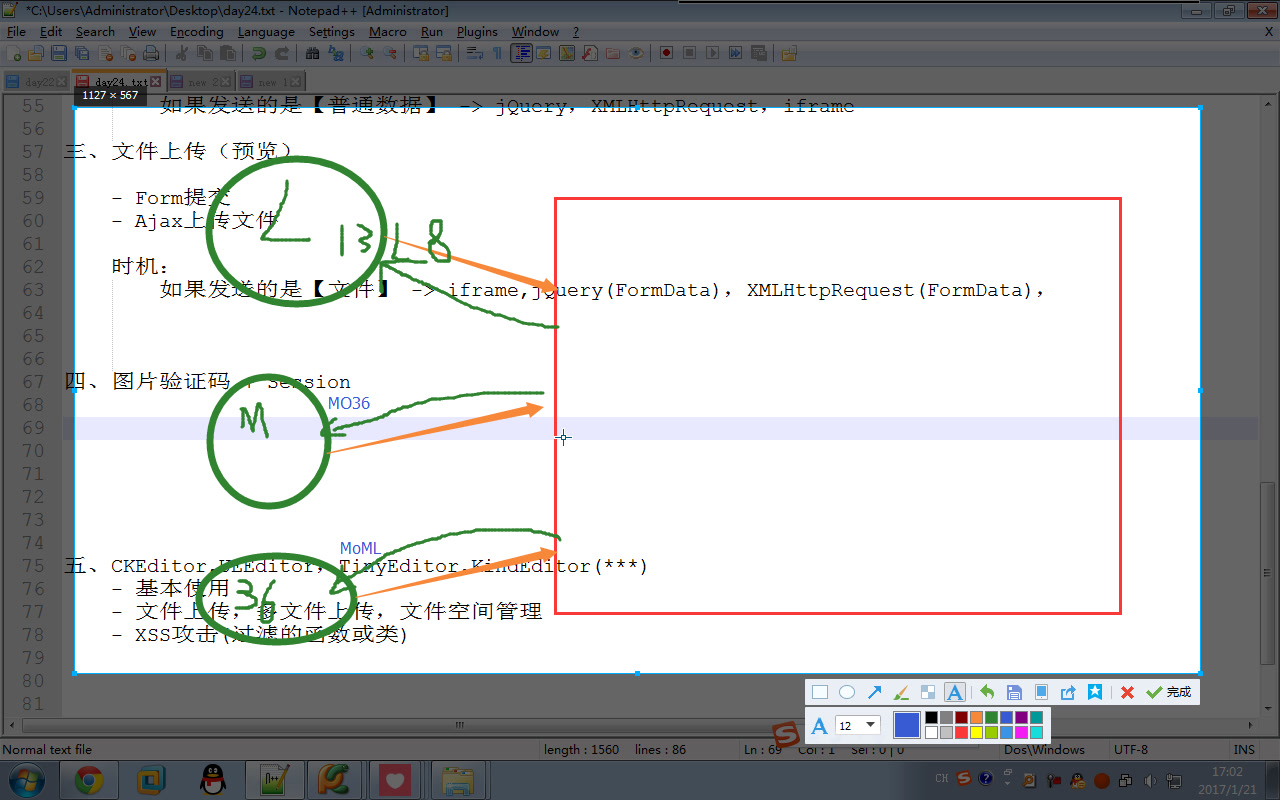Viewport: 1280px width, 800px height.
Task: Undo the last annotation stroke
Action: tap(986, 691)
